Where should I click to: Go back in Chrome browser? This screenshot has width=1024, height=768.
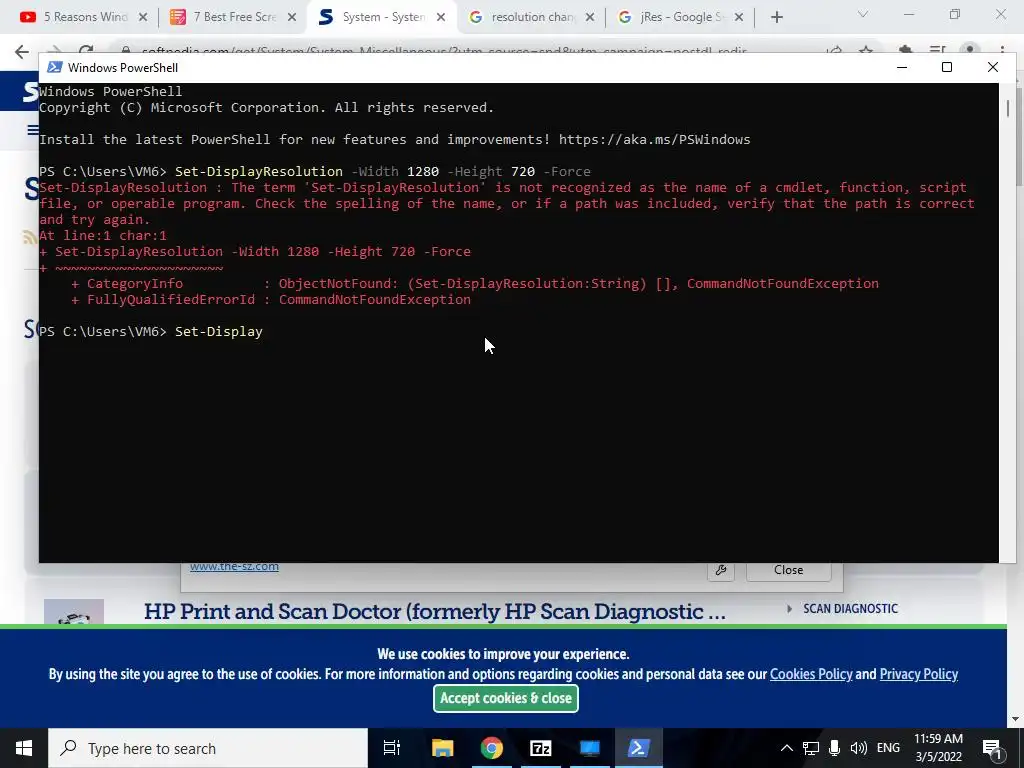point(22,52)
